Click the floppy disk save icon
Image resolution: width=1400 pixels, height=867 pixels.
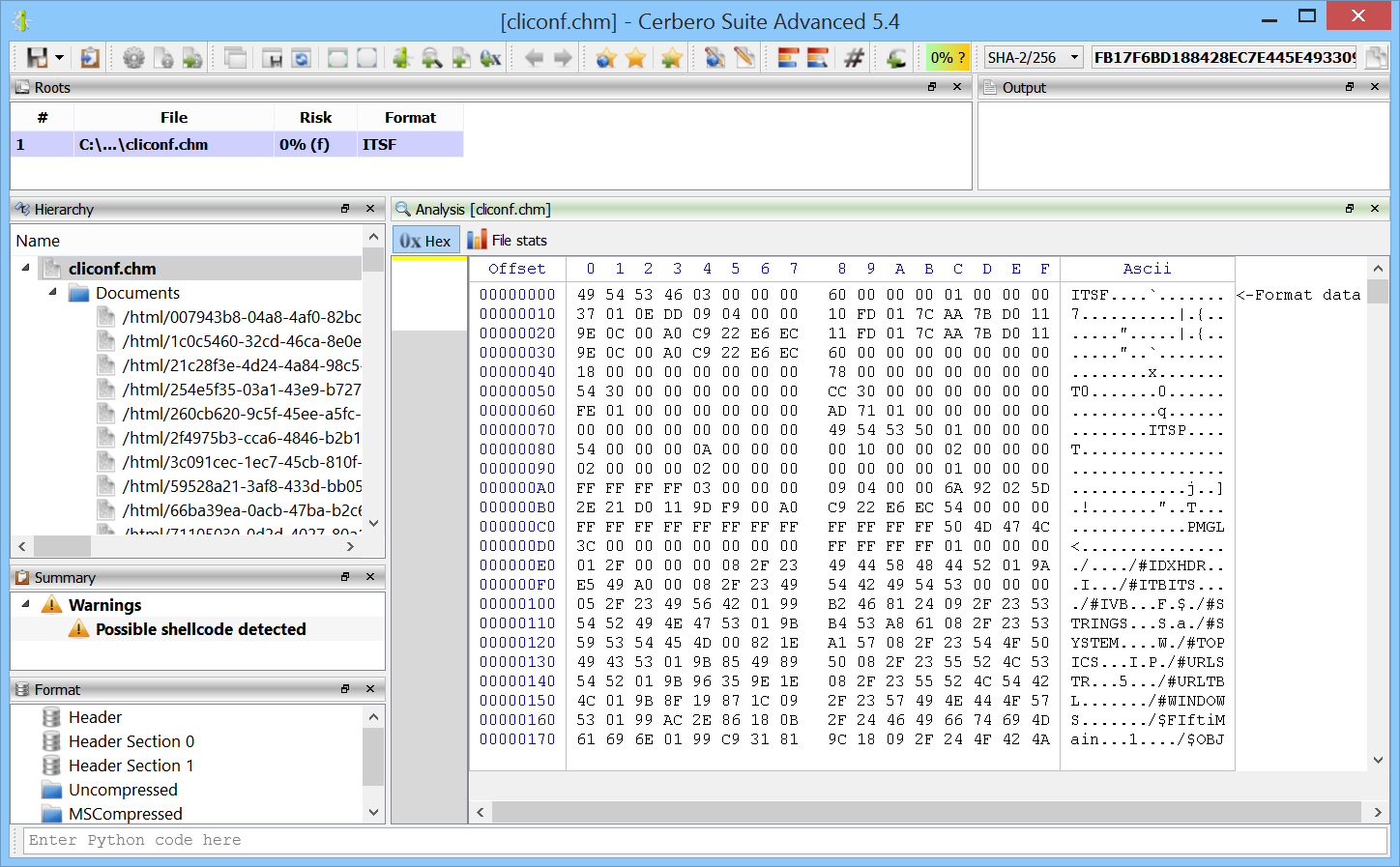click(37, 58)
